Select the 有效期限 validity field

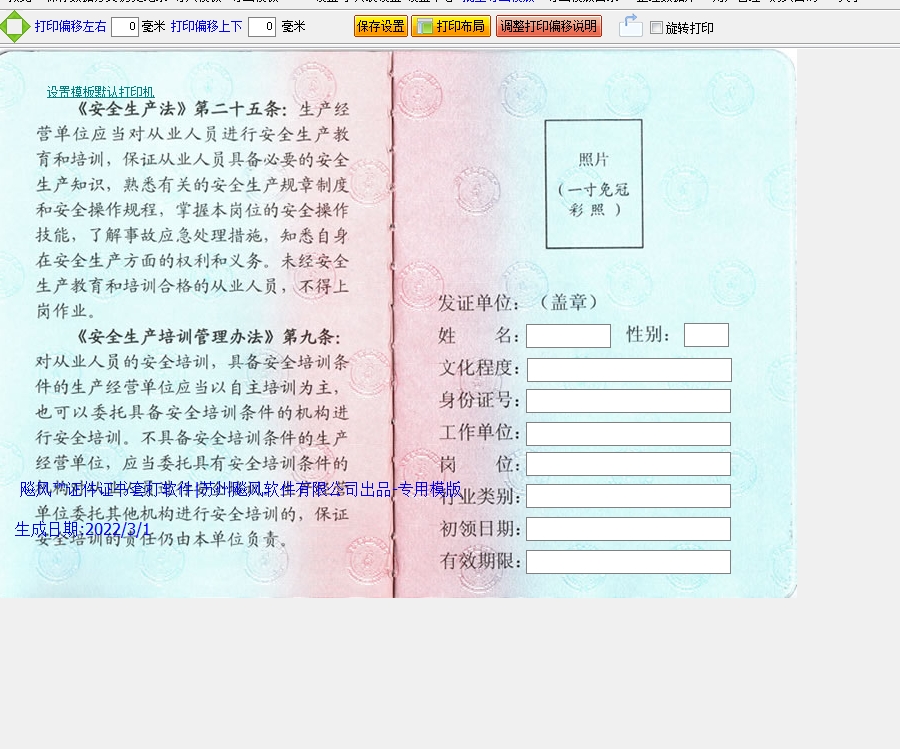click(628, 562)
